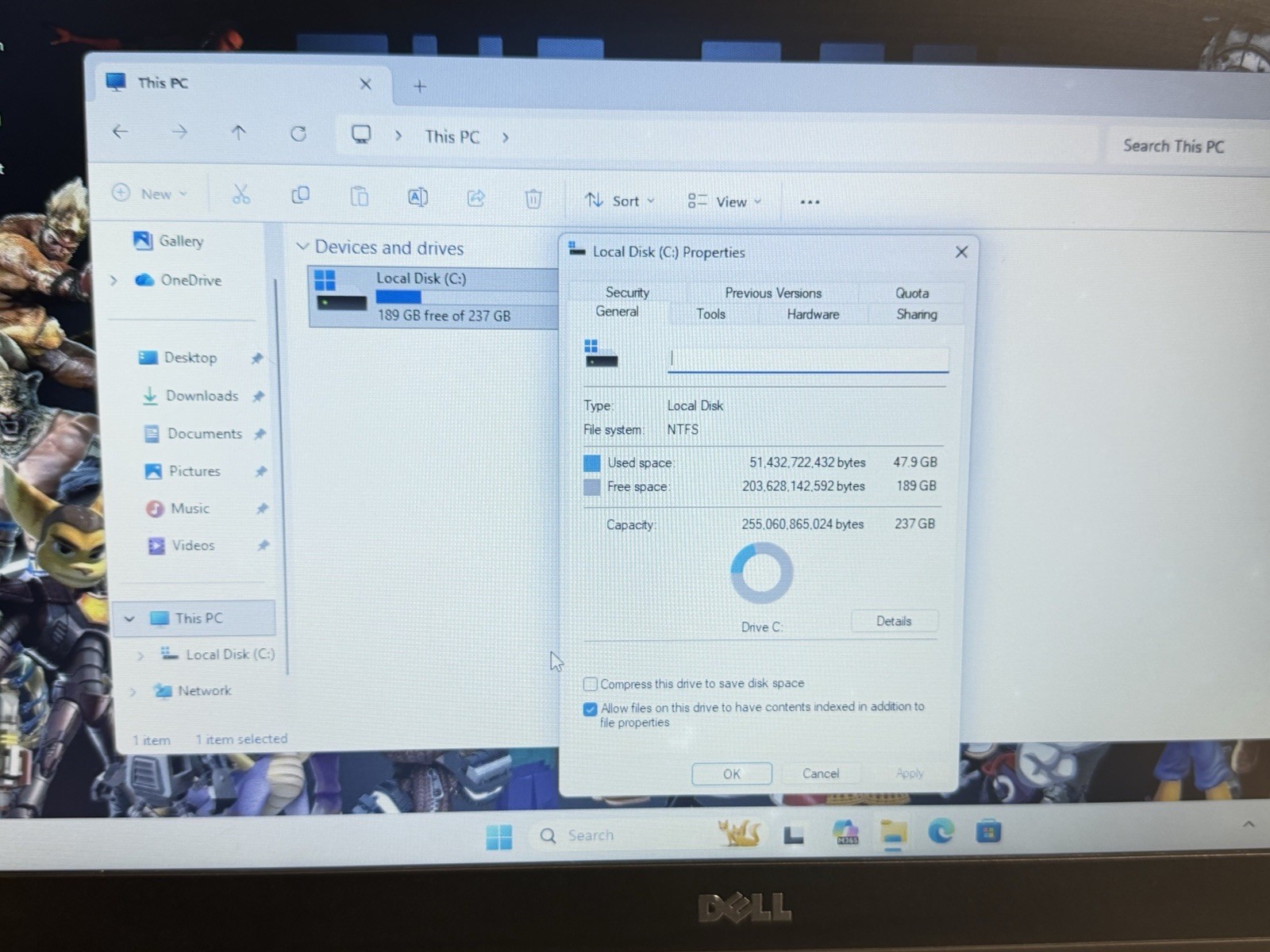Open the Sort dropdown
This screenshot has height=952, width=1270.
[x=619, y=201]
